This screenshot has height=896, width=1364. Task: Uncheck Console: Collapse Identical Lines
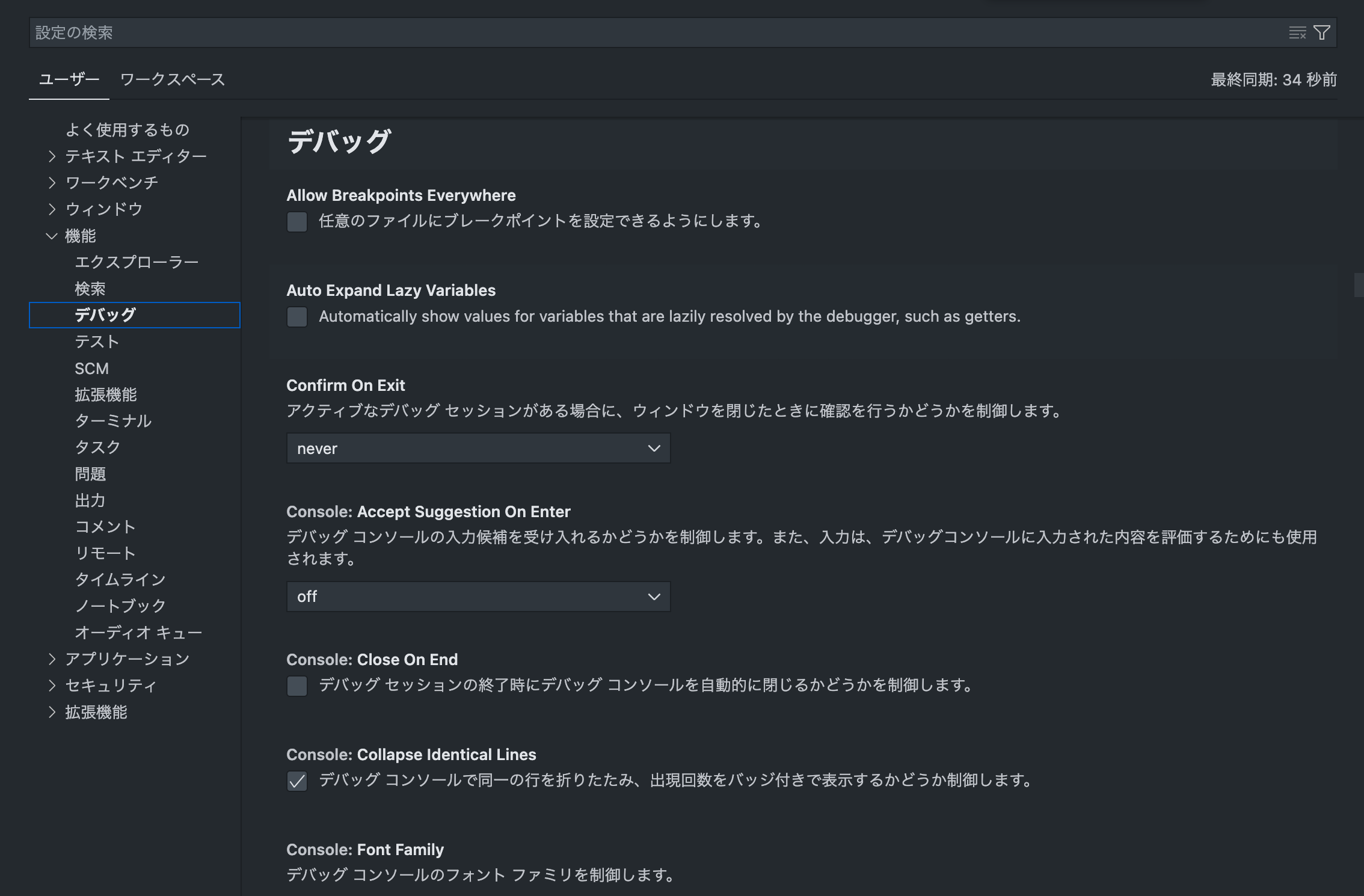(296, 782)
